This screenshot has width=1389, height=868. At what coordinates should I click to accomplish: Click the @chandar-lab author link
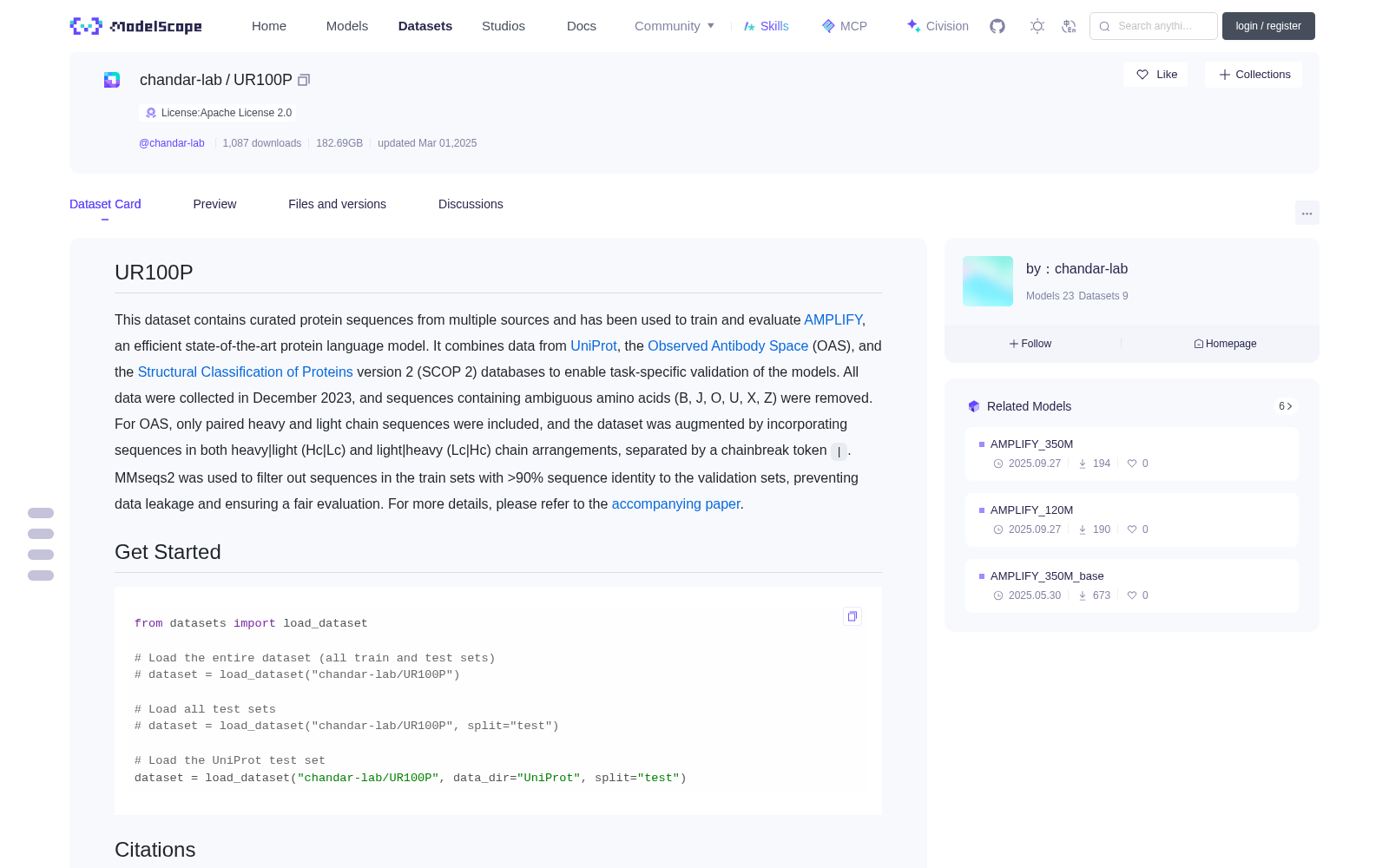[x=172, y=143]
